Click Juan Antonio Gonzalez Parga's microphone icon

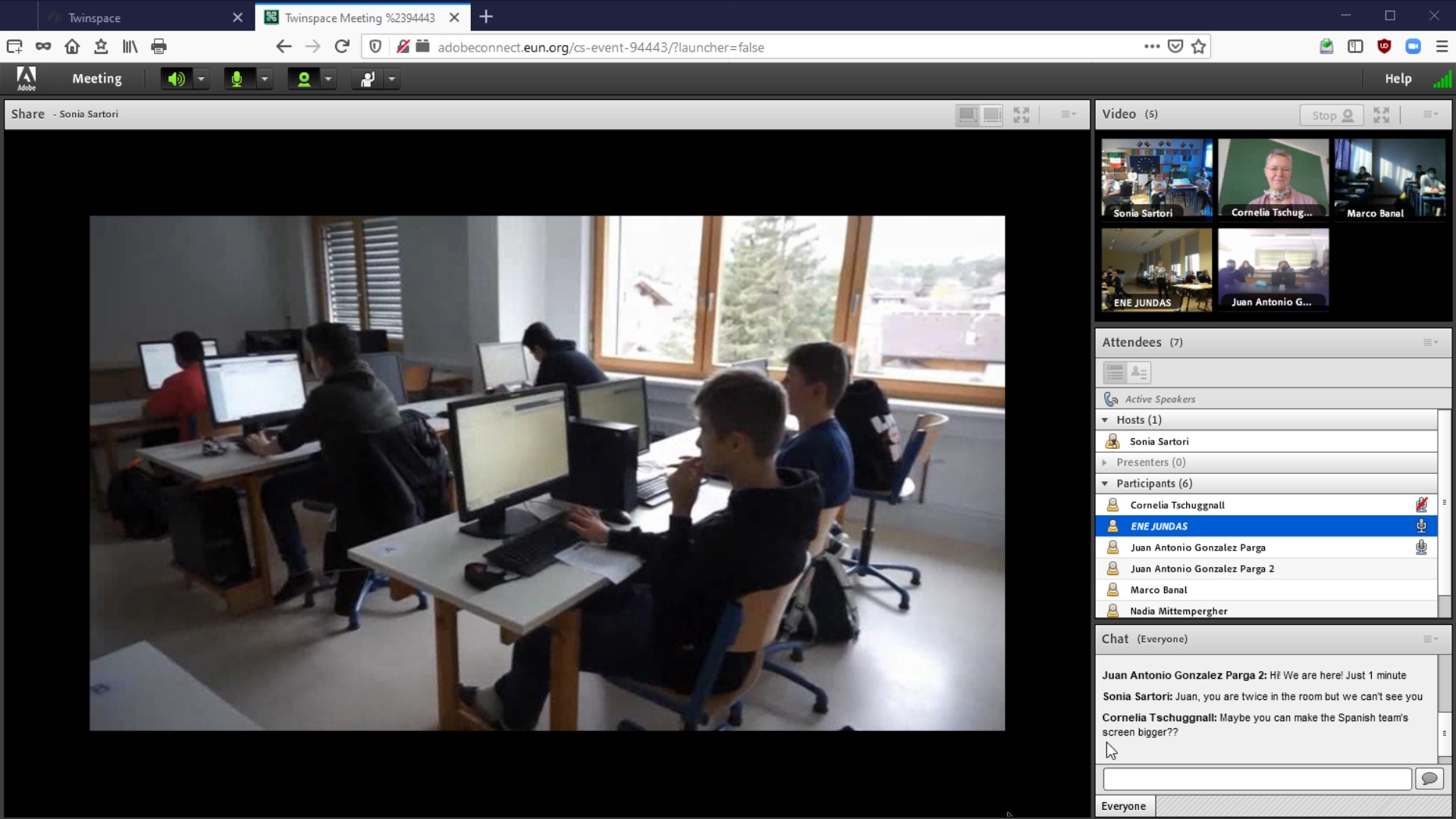point(1421,547)
